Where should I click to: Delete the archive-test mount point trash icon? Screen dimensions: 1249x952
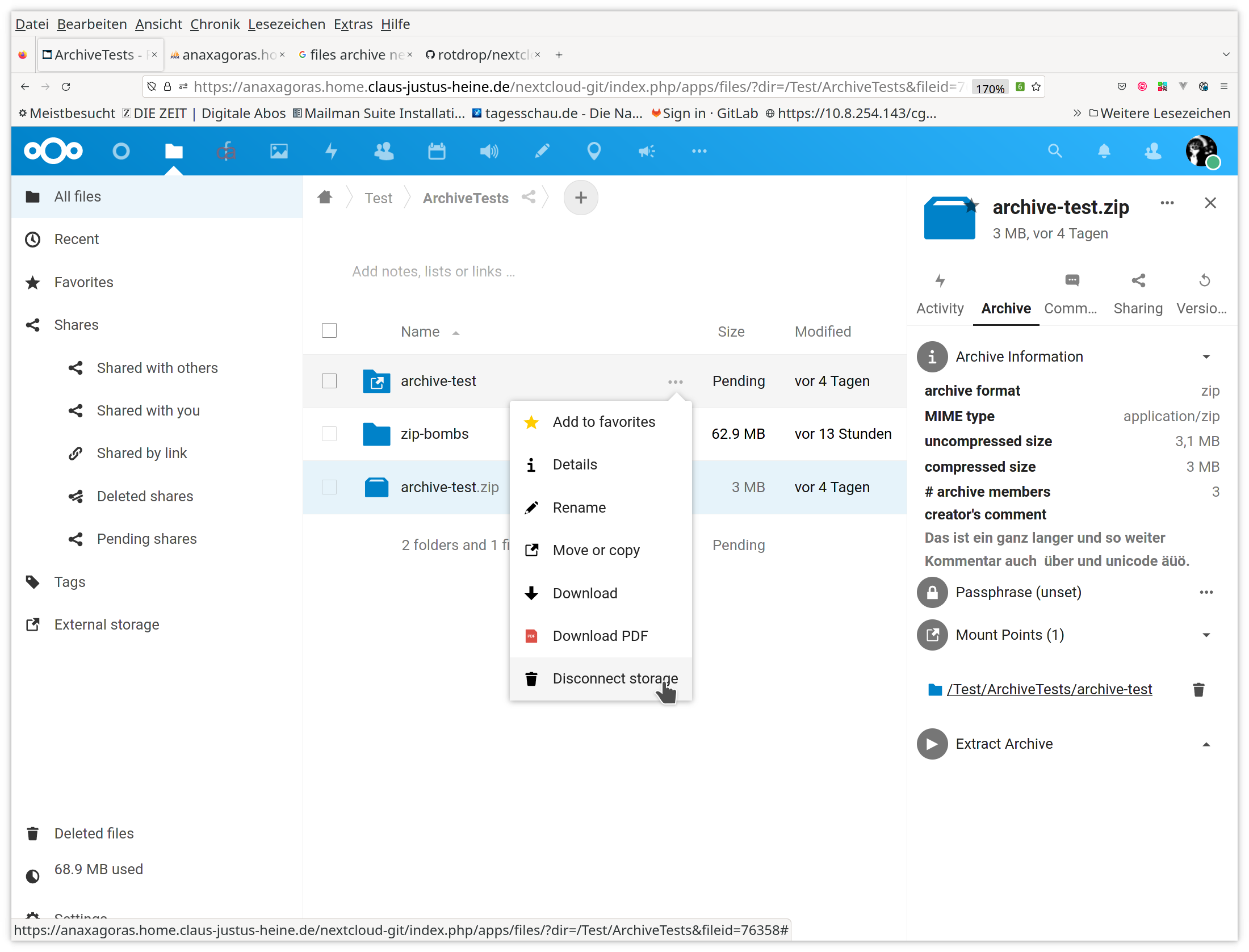tap(1198, 690)
